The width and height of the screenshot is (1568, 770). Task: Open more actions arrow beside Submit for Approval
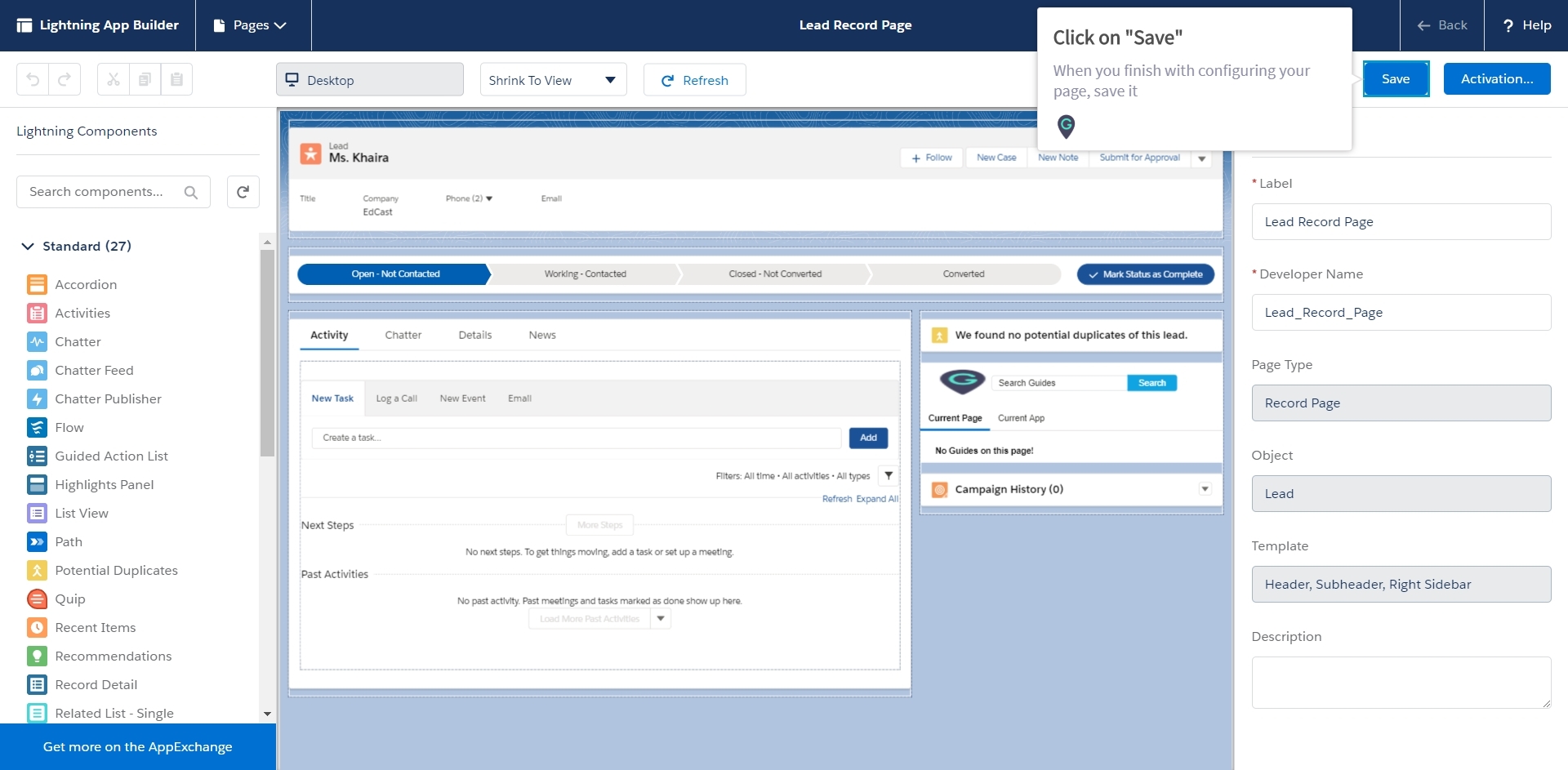(1201, 158)
